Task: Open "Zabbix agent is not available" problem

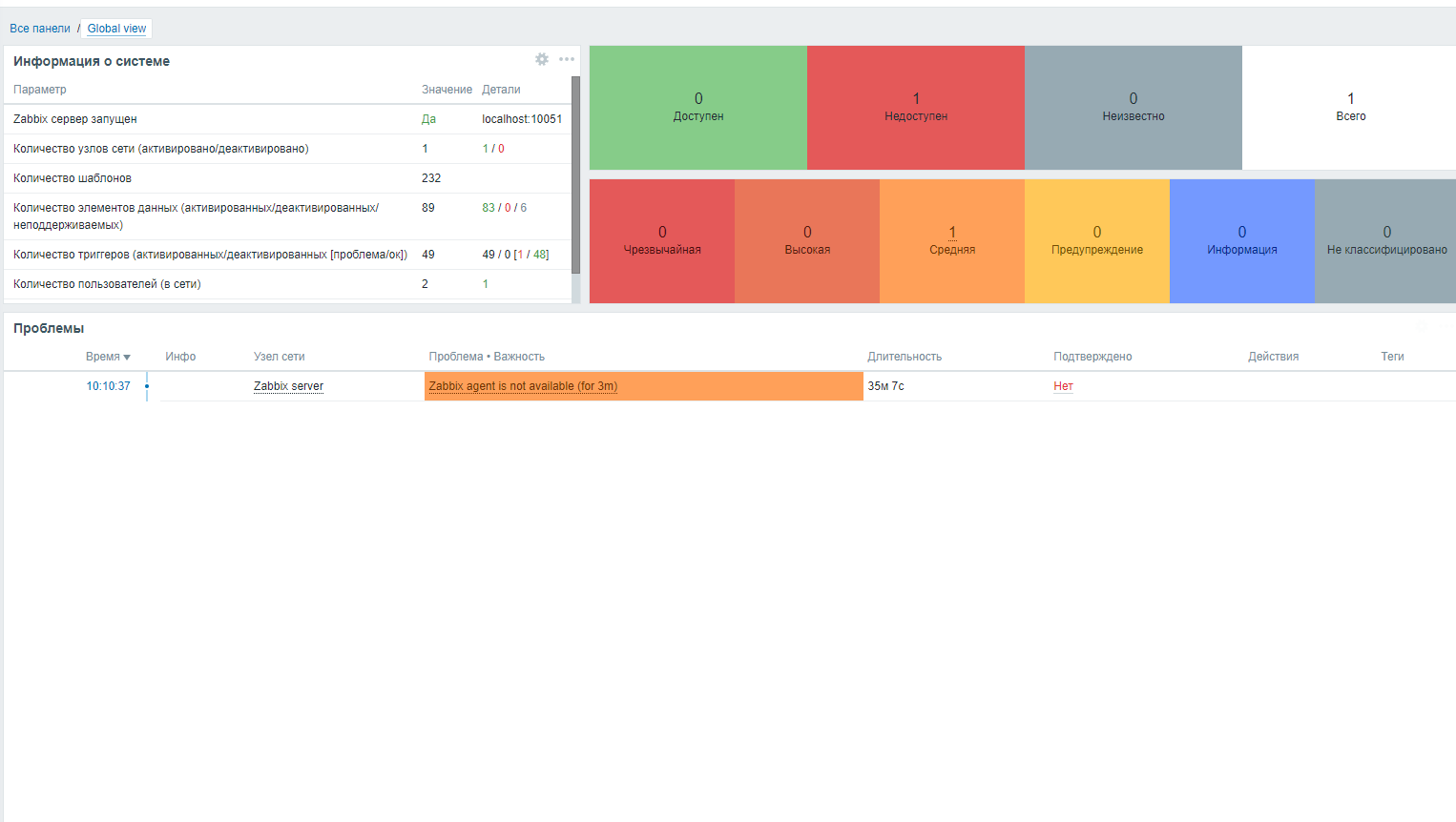Action: [x=523, y=386]
